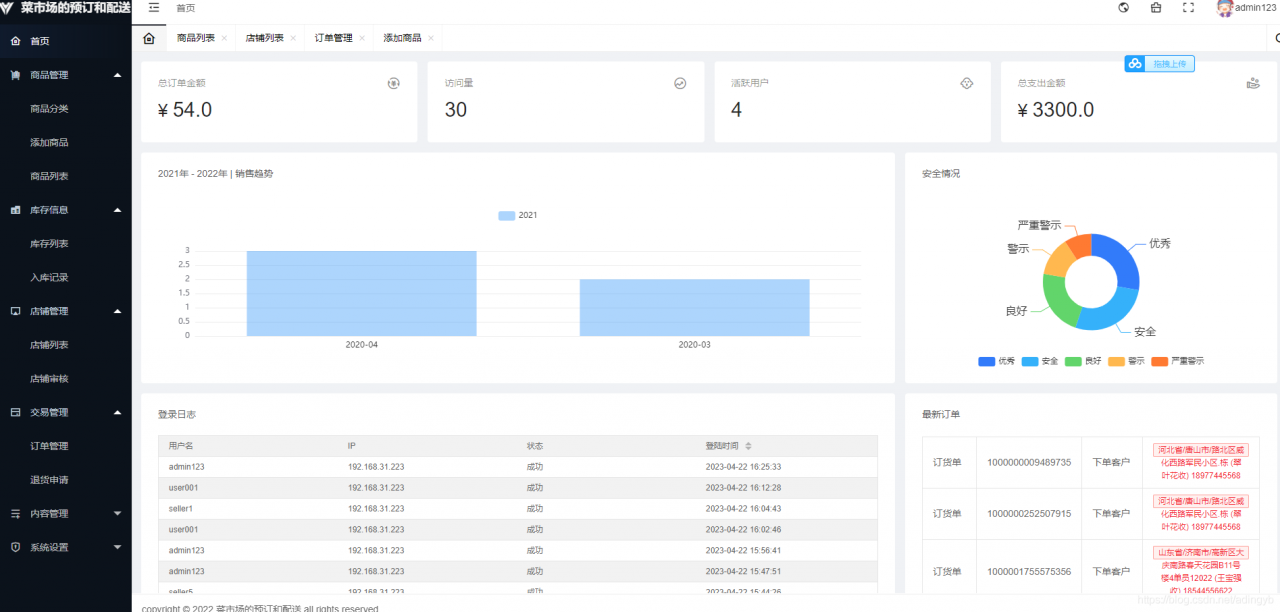
Task: Switch to the 添加商品 tab
Action: point(402,38)
